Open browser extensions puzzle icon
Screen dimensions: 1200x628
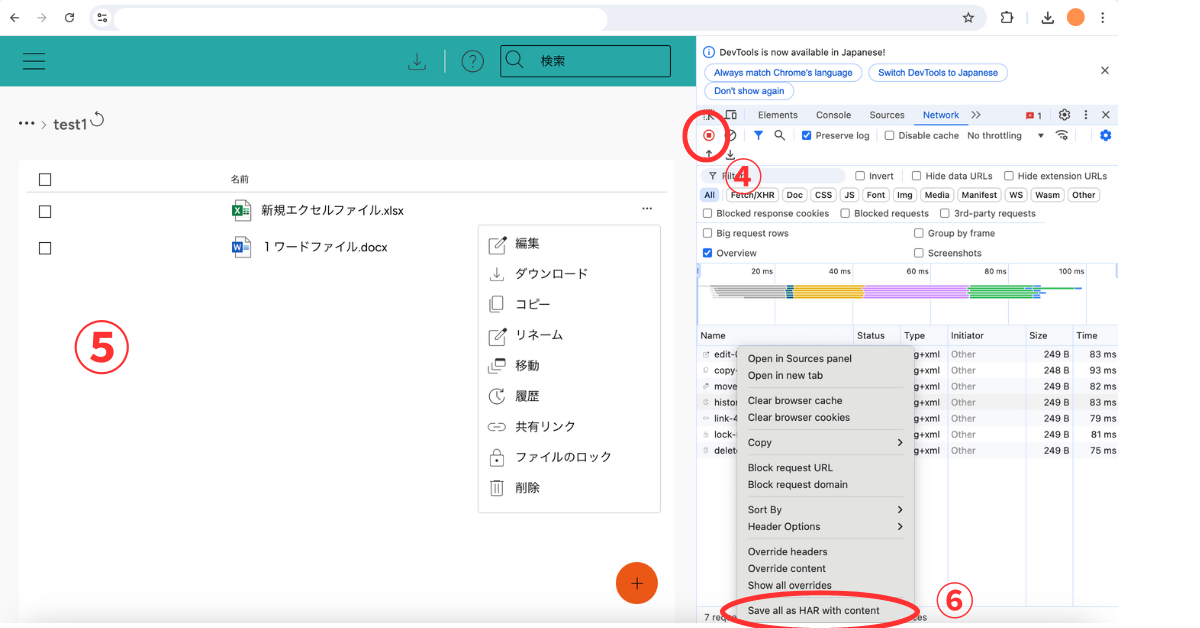point(1007,18)
